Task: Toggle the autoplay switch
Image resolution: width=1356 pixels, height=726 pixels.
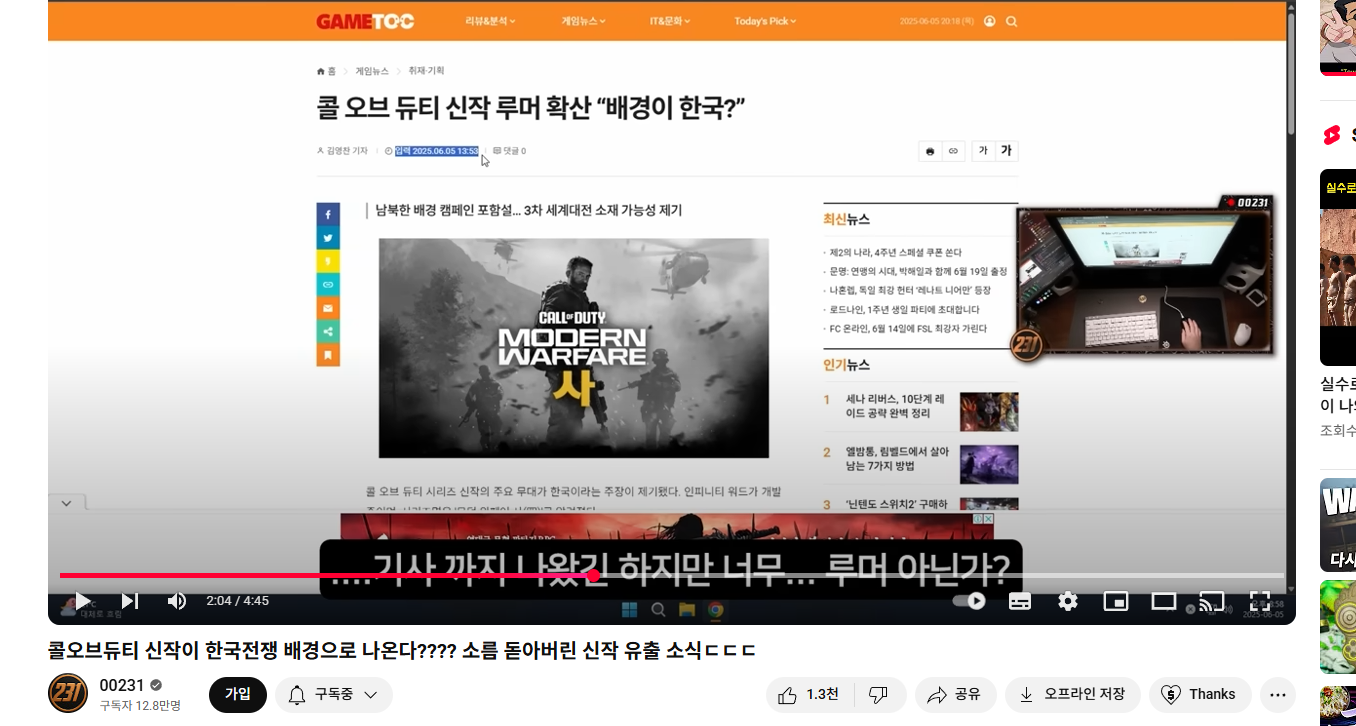Action: point(968,601)
